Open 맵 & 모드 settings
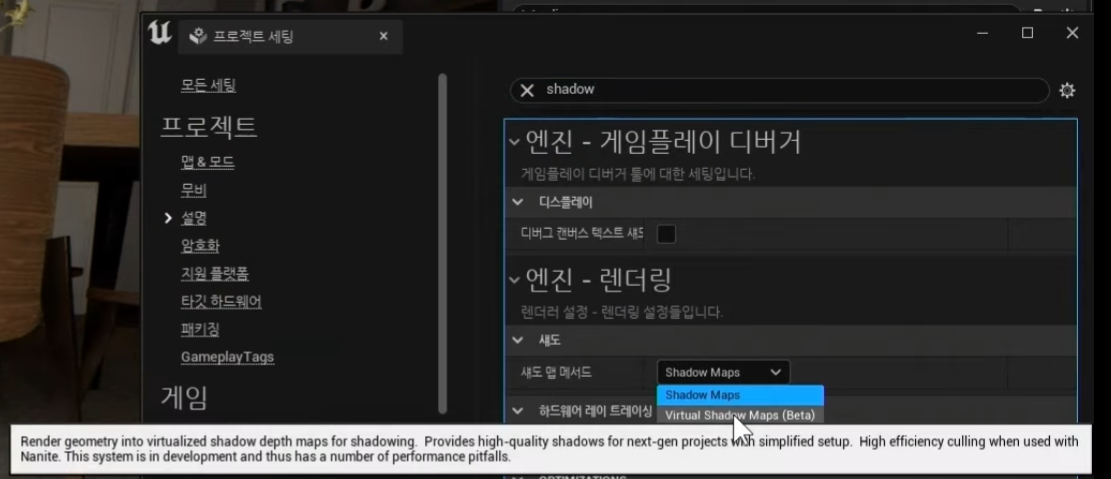This screenshot has width=1111, height=479. [x=208, y=162]
